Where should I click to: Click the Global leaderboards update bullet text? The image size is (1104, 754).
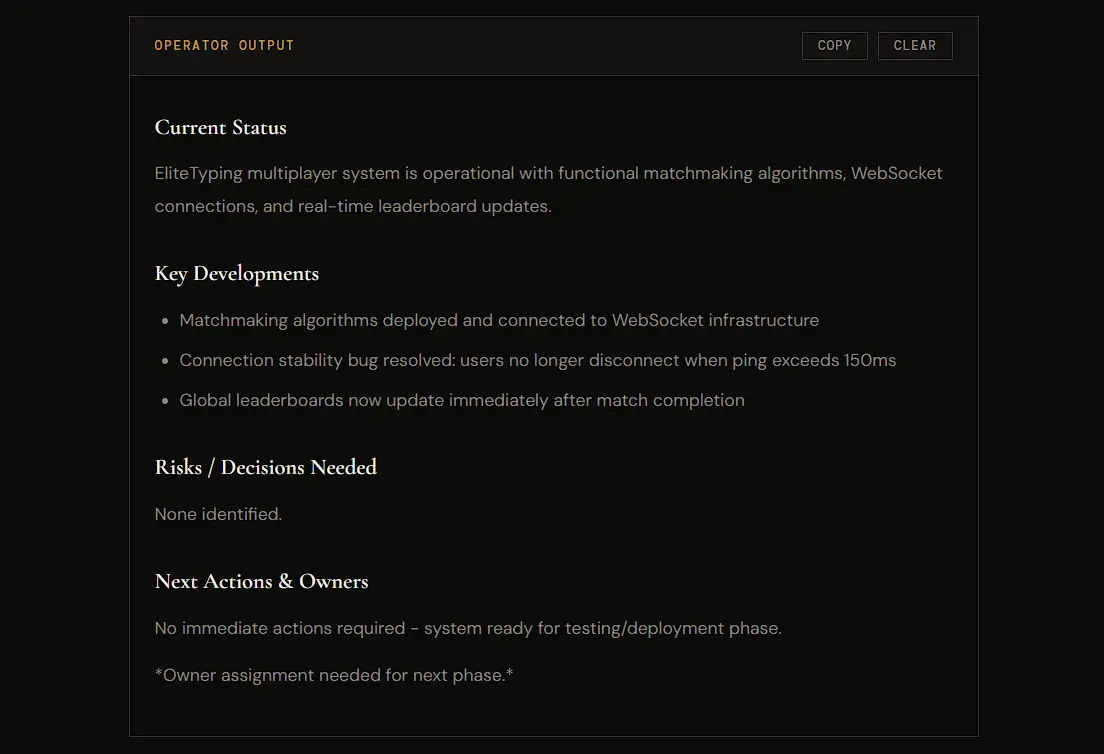461,401
